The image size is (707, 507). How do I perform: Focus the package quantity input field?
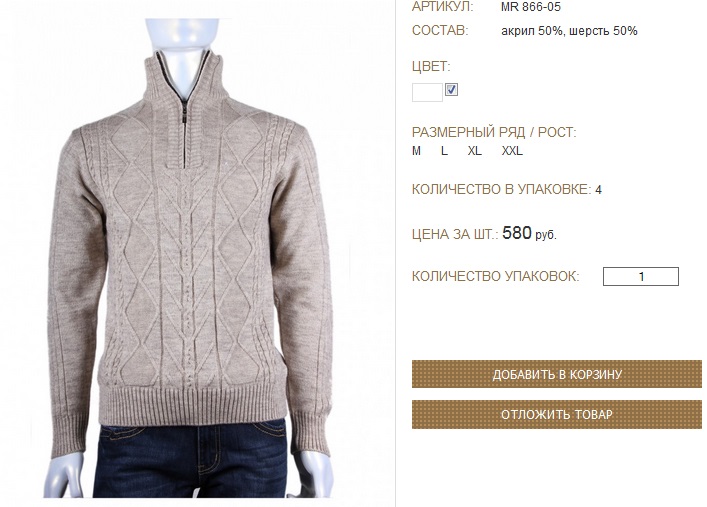point(641,277)
